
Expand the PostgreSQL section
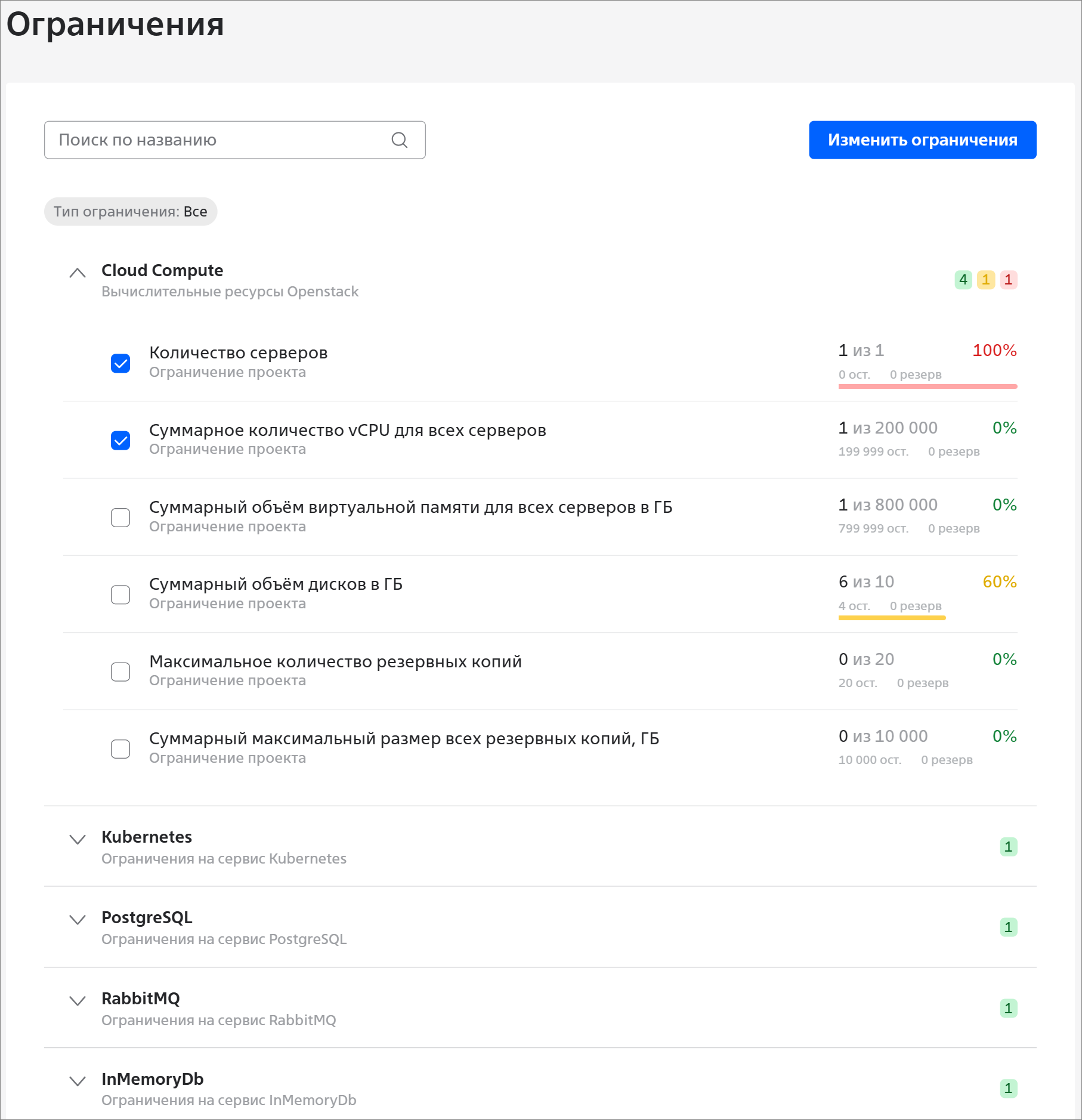[78, 920]
